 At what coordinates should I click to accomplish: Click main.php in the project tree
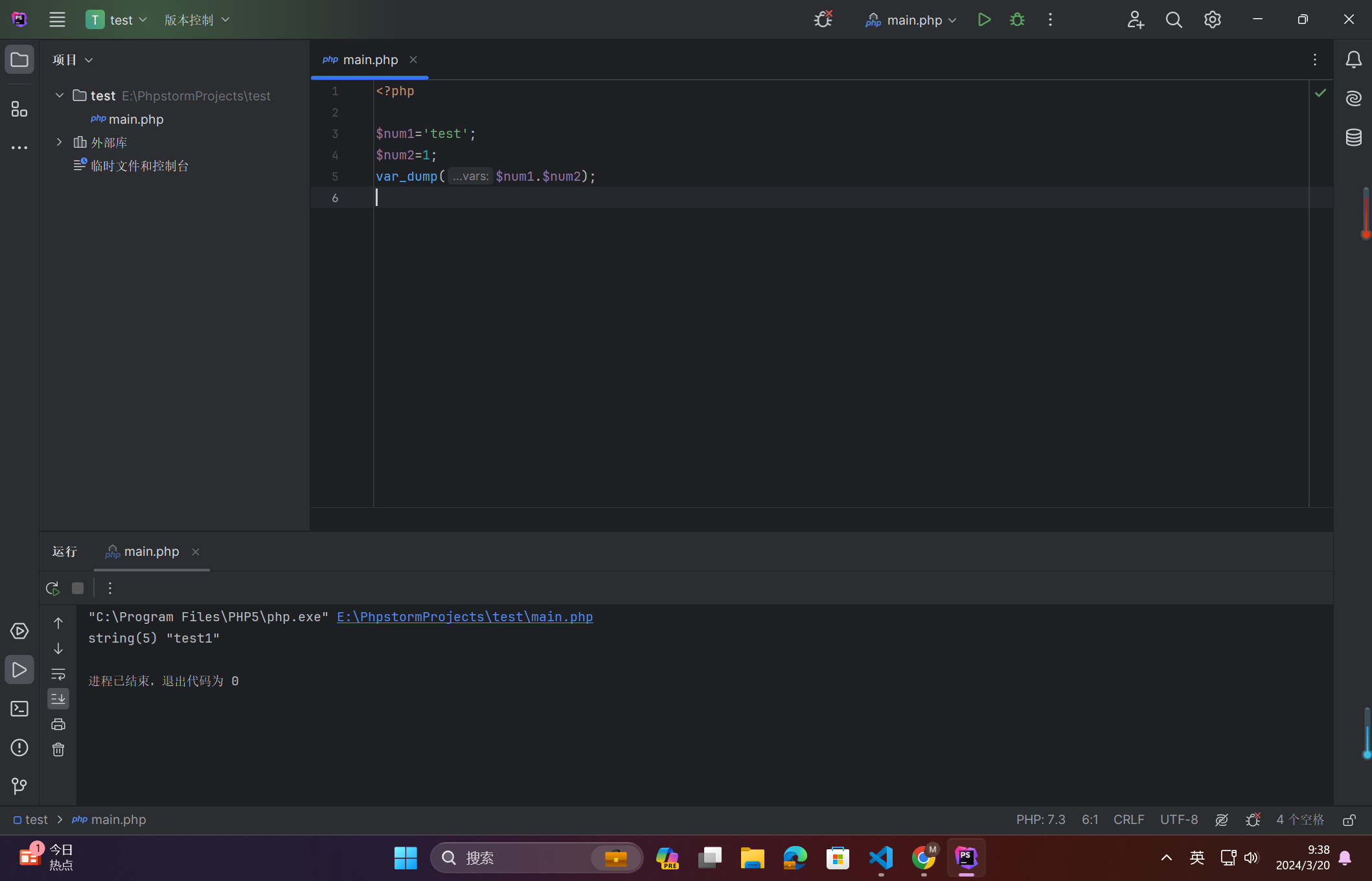coord(135,119)
